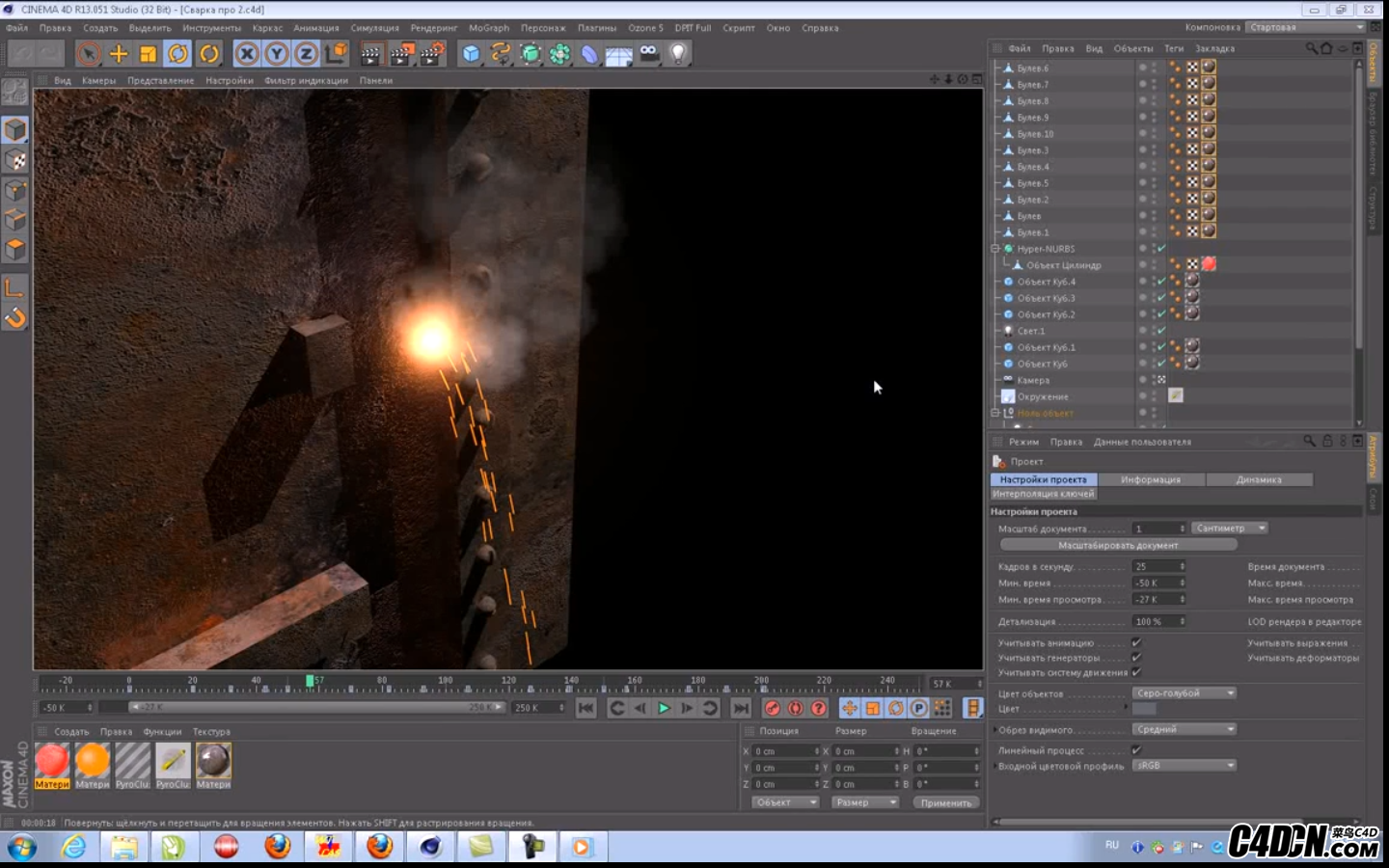Activate the Scale tool in the top toolbar
Screen dimensions: 1389x868
148,54
